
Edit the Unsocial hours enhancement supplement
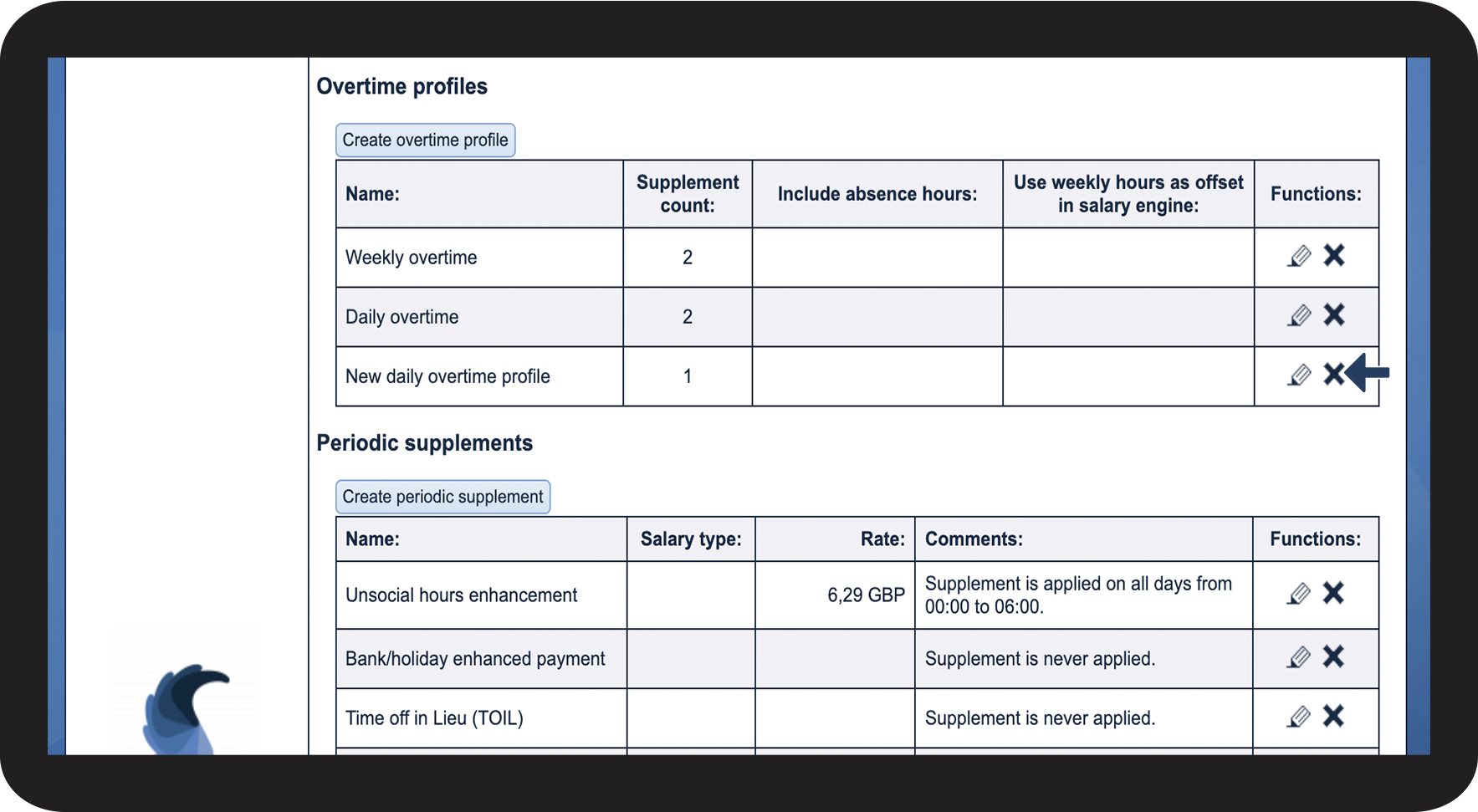1298,594
